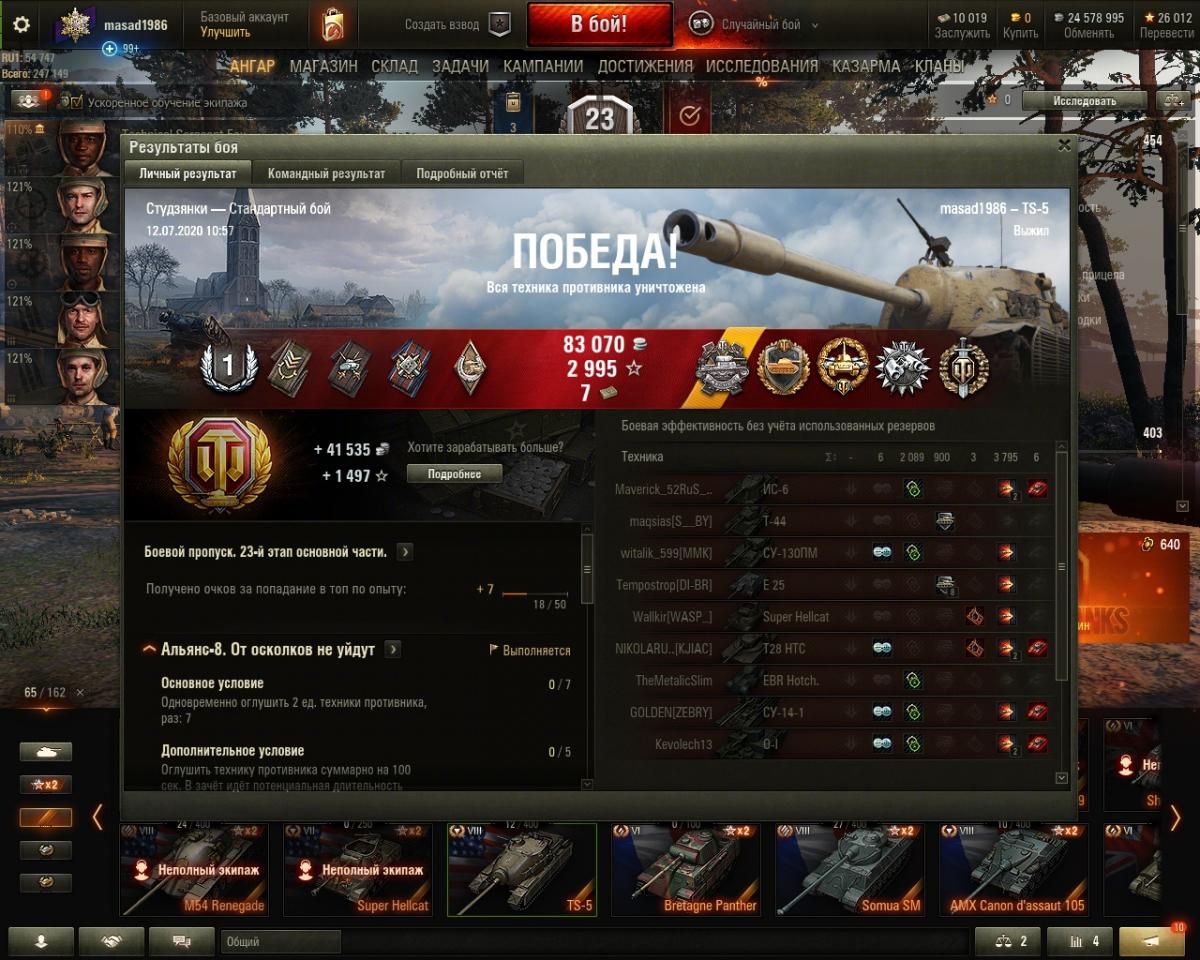This screenshot has height=960, width=1200.
Task: Click the tank filter icon in carousel
Action: tap(46, 751)
